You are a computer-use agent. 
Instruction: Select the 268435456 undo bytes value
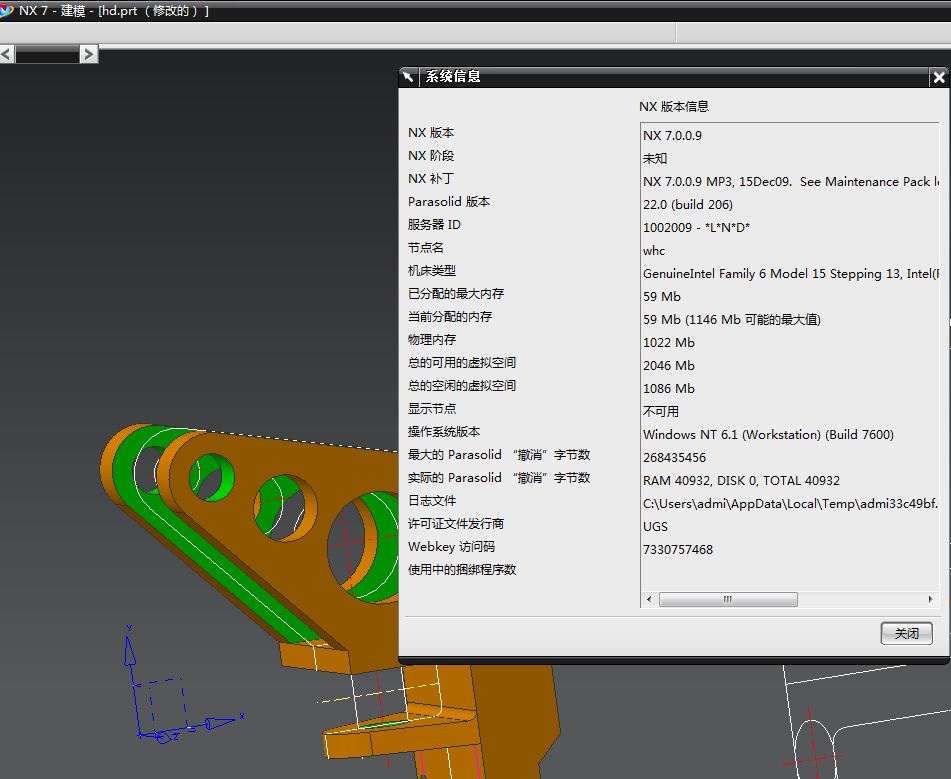(x=674, y=458)
